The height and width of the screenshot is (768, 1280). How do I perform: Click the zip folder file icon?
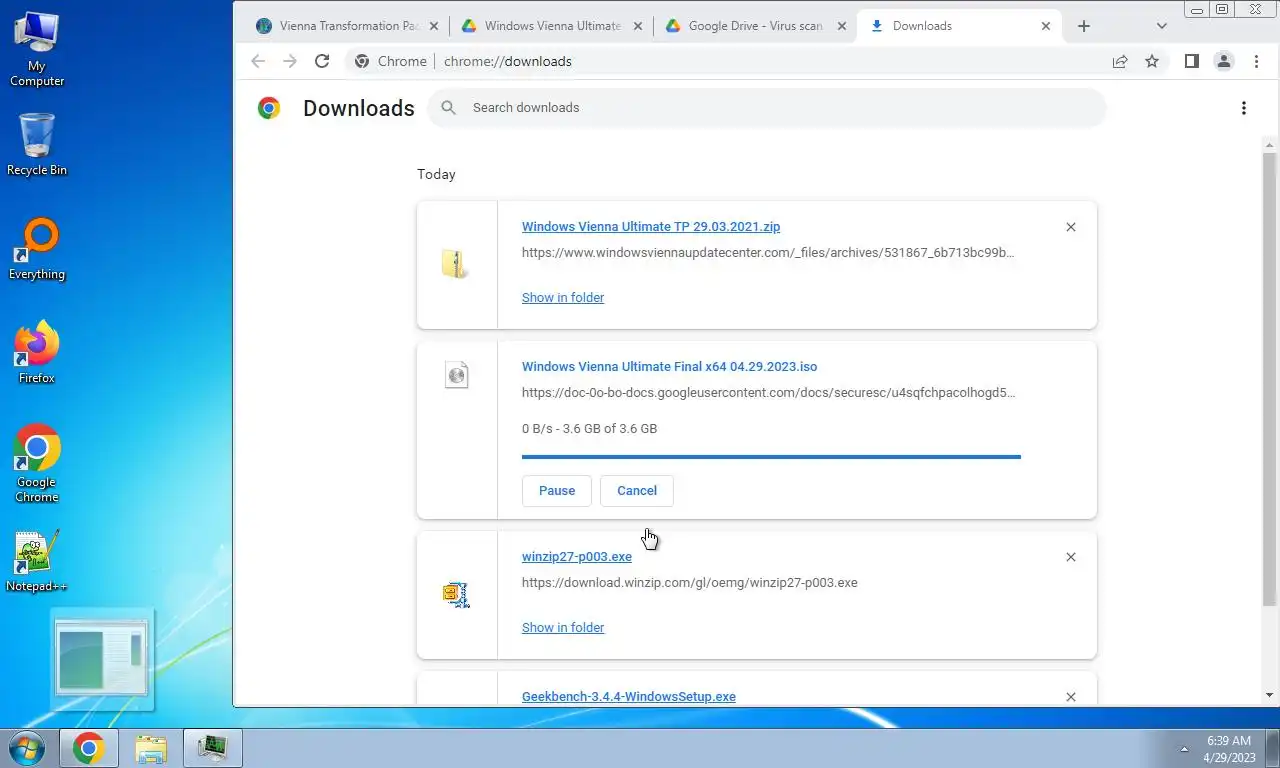(x=456, y=264)
